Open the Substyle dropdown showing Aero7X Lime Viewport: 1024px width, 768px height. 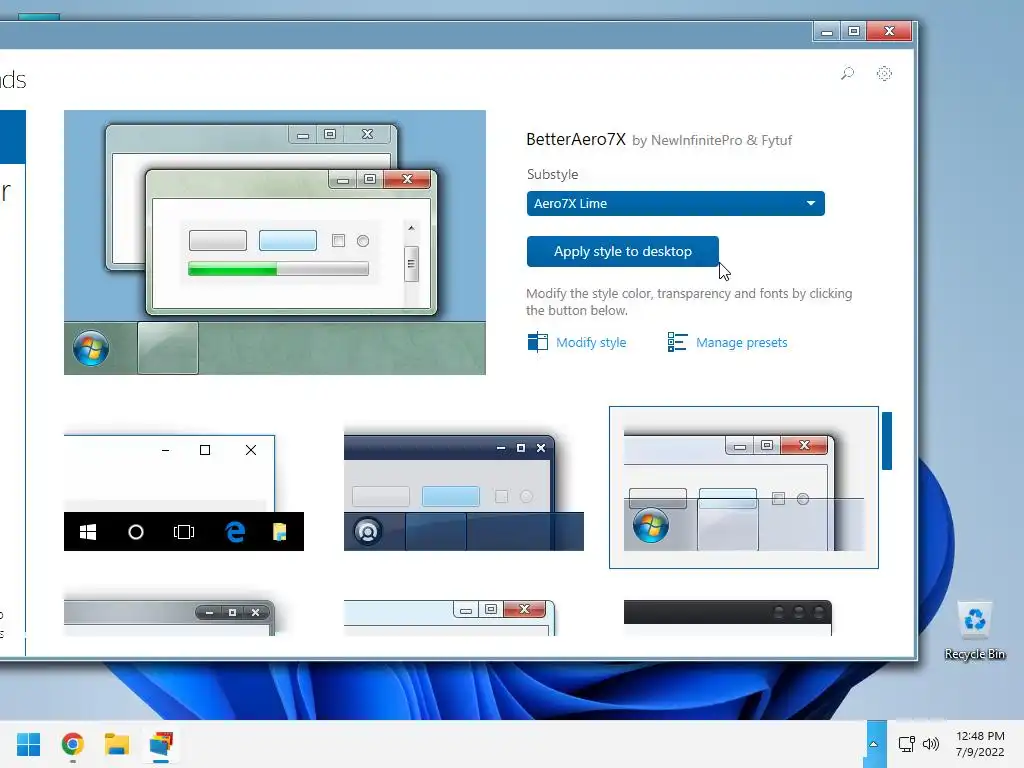point(675,203)
